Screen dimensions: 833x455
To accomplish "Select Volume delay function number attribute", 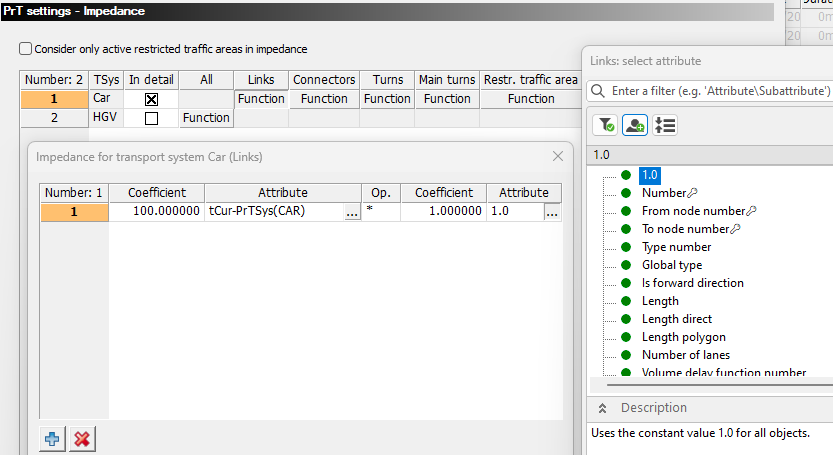I will coord(724,373).
